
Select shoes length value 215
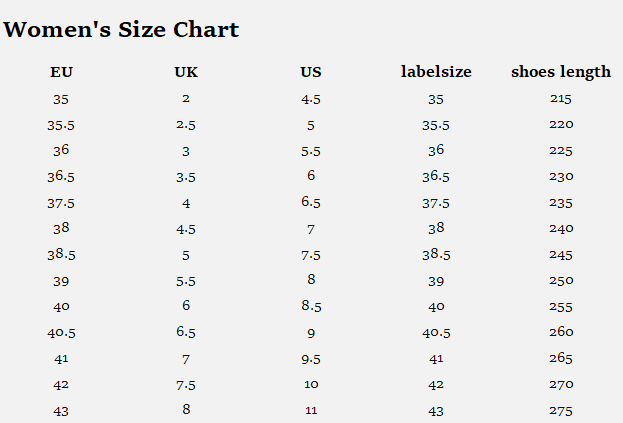click(561, 99)
